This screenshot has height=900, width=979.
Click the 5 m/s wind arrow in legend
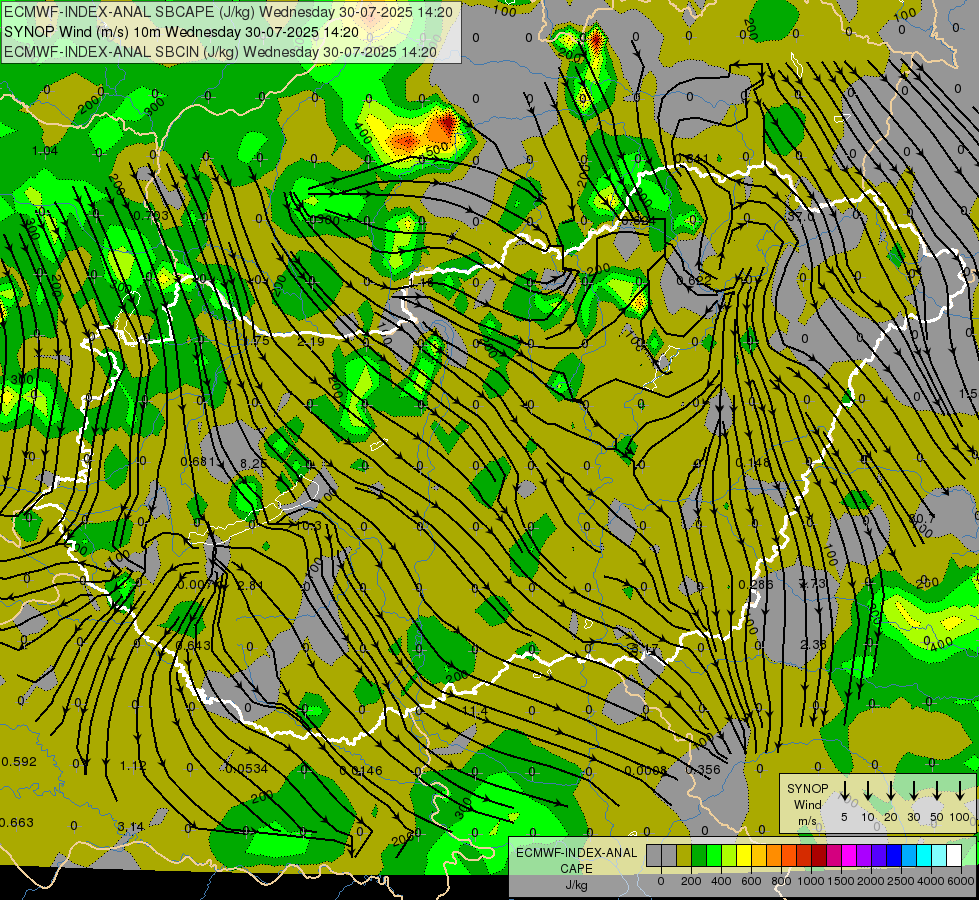(844, 791)
